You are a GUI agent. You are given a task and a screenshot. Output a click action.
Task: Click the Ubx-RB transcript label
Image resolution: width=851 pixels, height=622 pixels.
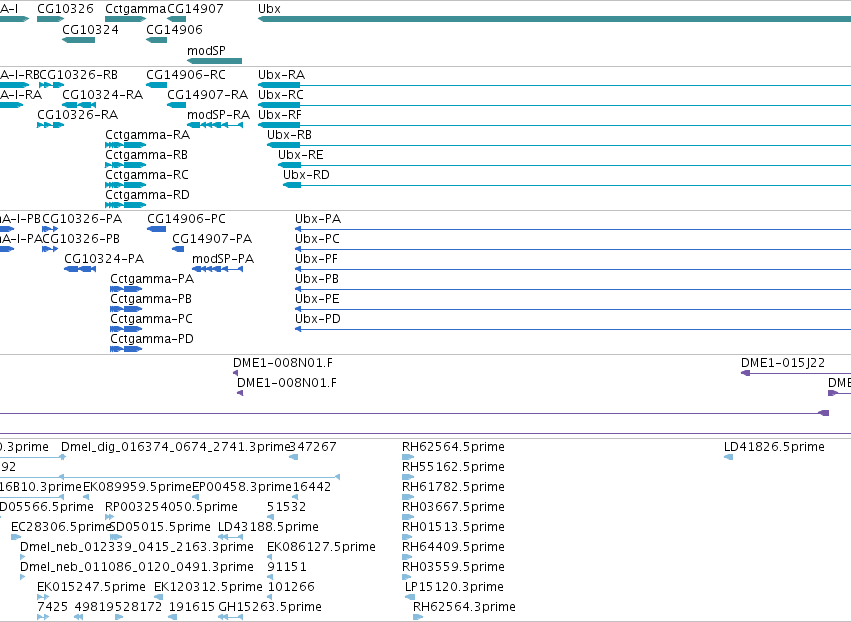click(289, 135)
